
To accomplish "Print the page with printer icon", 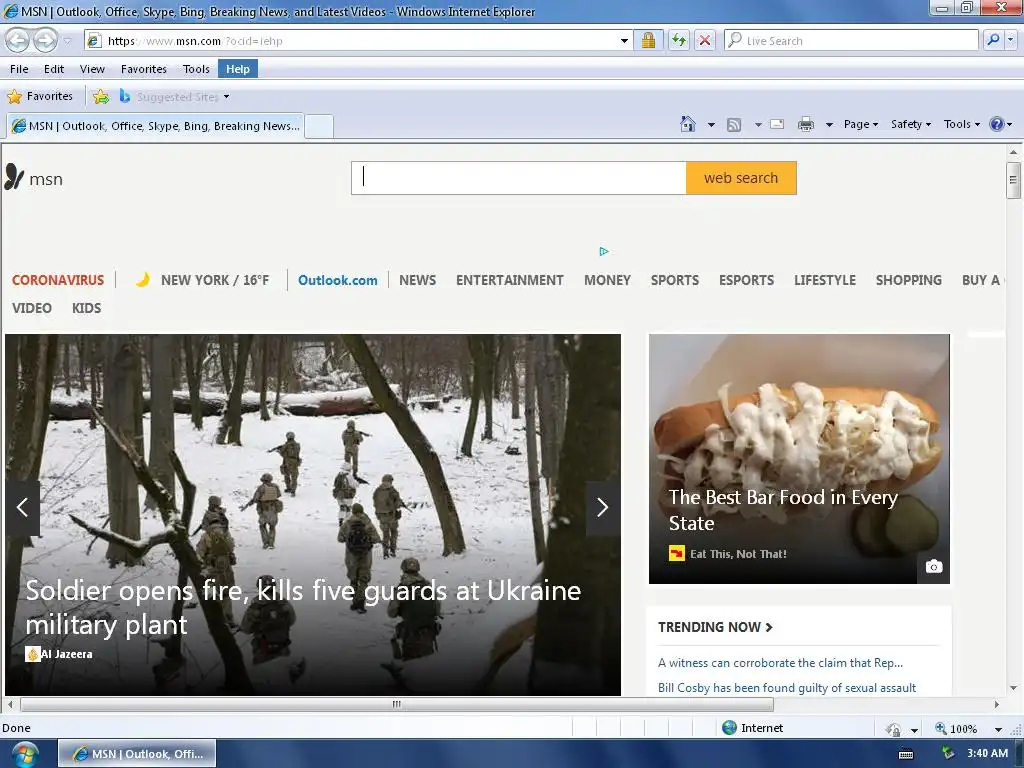I will (x=806, y=124).
